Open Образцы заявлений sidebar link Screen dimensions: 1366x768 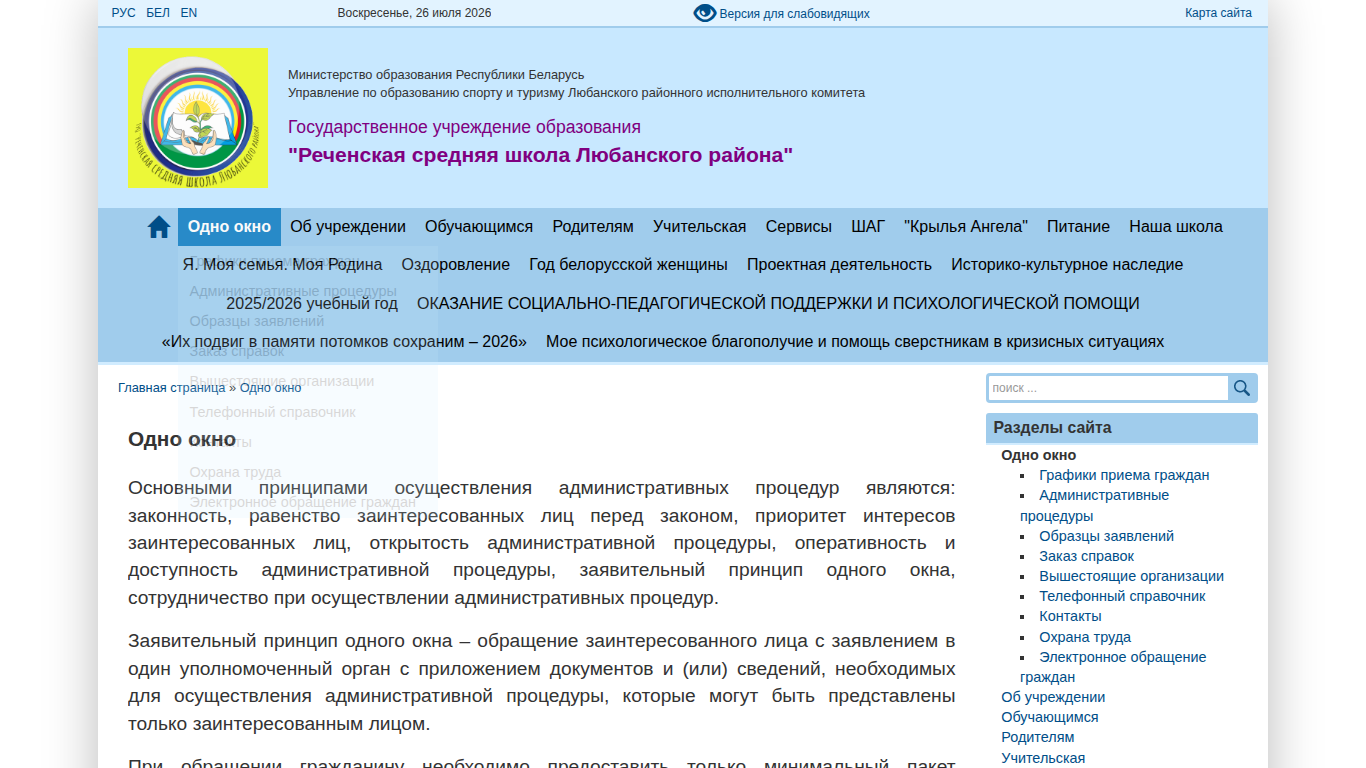1106,536
